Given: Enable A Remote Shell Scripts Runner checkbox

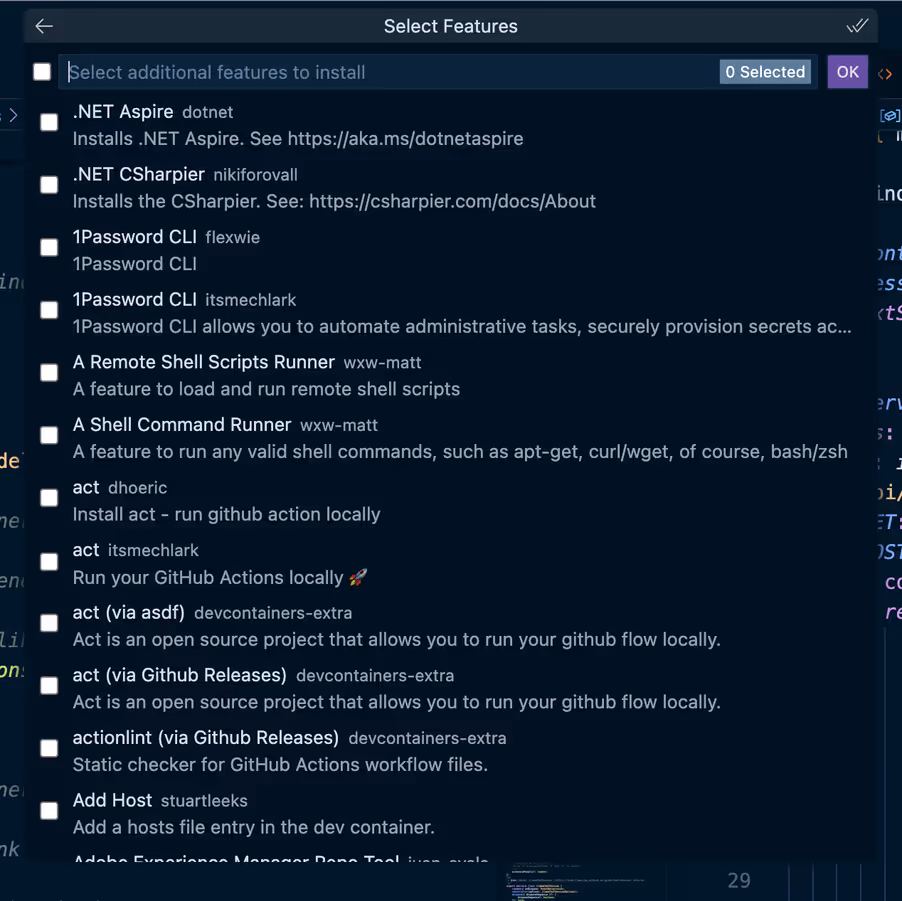Looking at the screenshot, I should pos(49,372).
